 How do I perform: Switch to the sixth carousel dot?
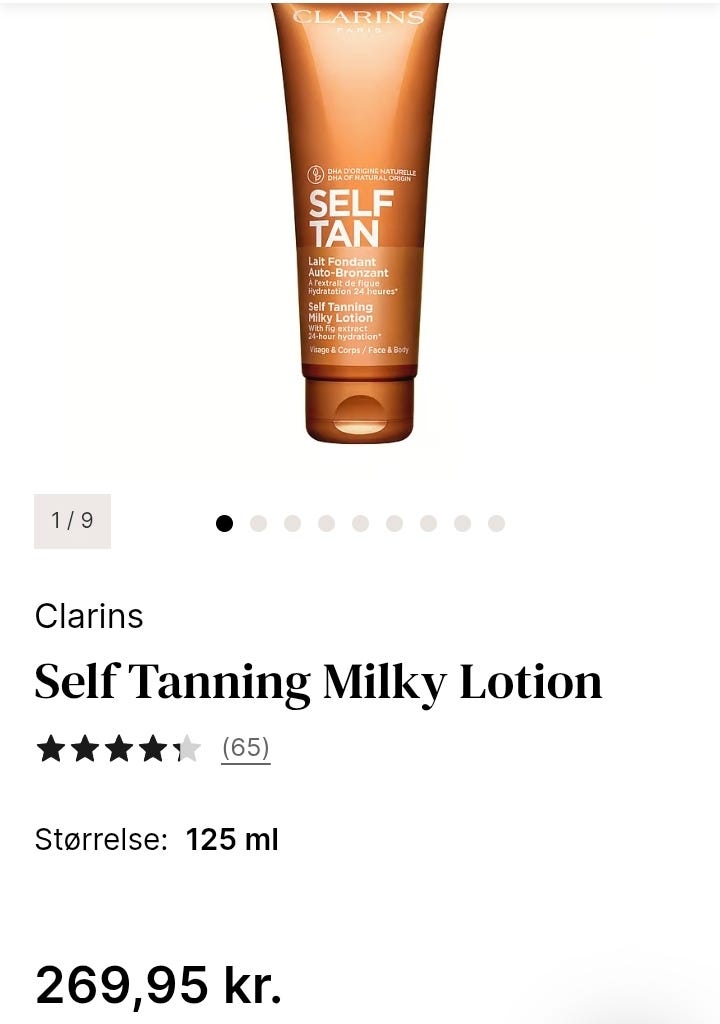(394, 523)
